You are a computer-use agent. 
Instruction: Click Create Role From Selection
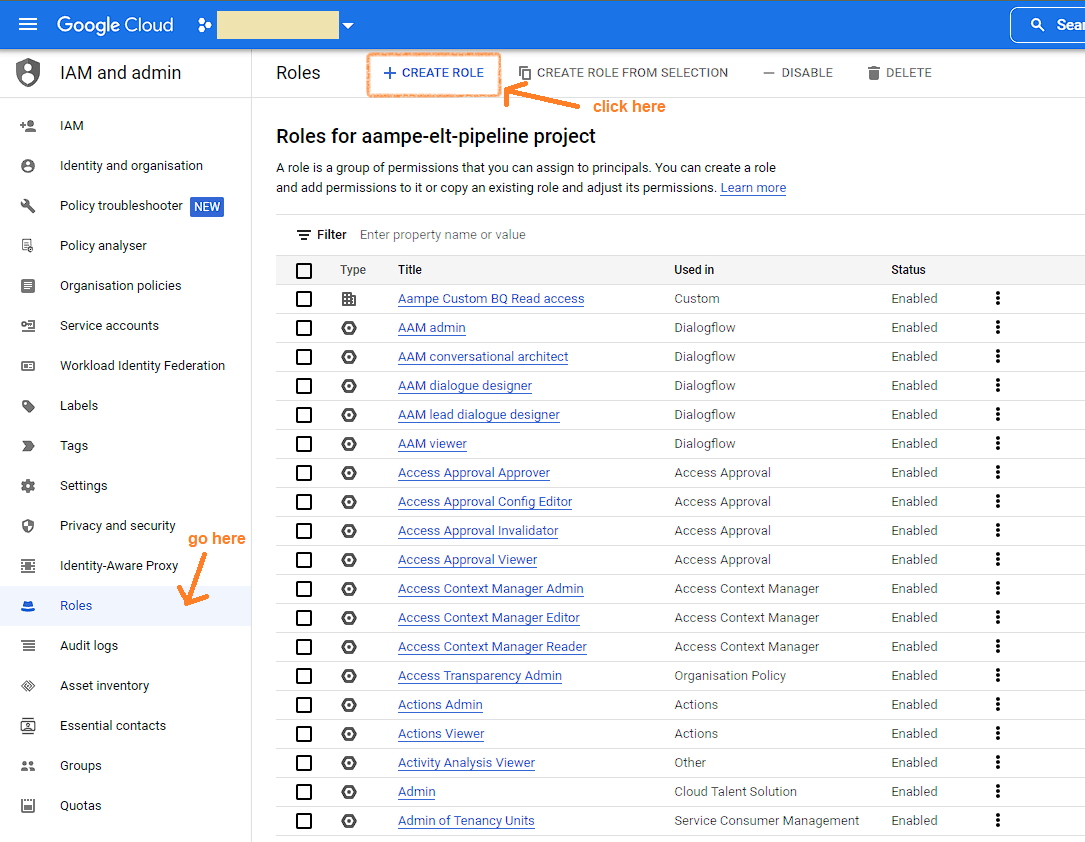[x=623, y=73]
